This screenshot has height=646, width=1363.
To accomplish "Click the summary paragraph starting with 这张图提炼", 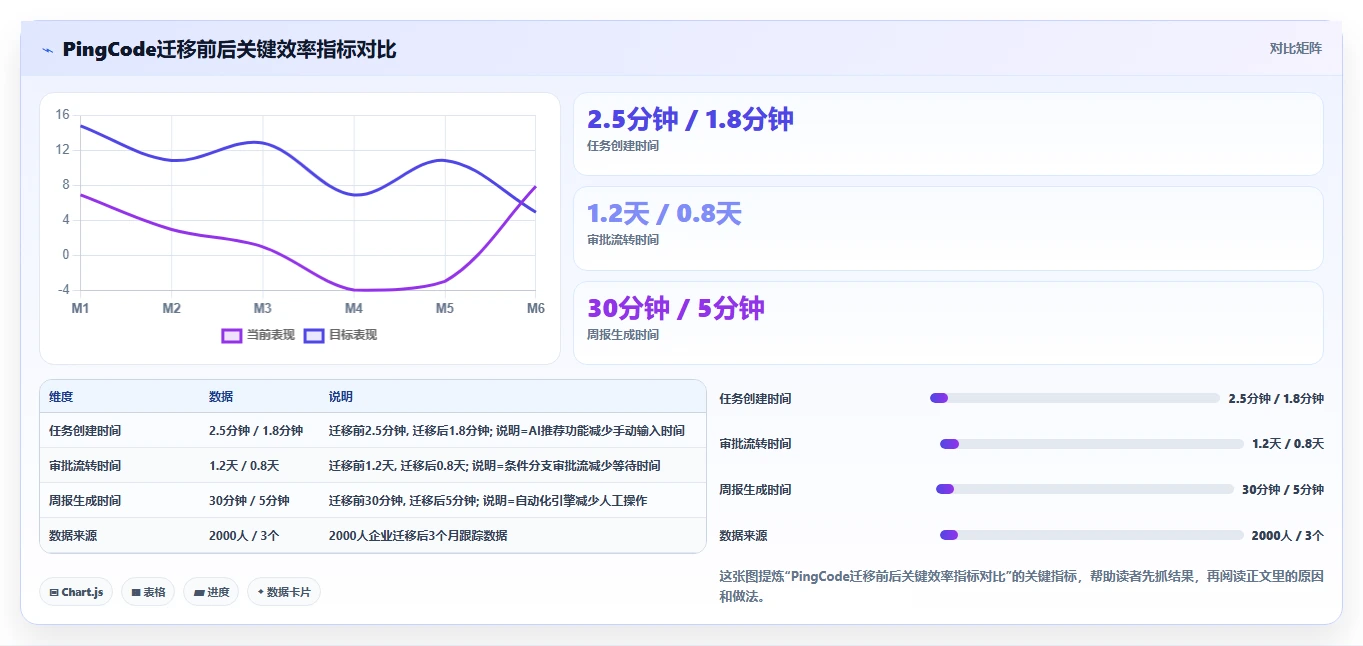I will point(1021,586).
